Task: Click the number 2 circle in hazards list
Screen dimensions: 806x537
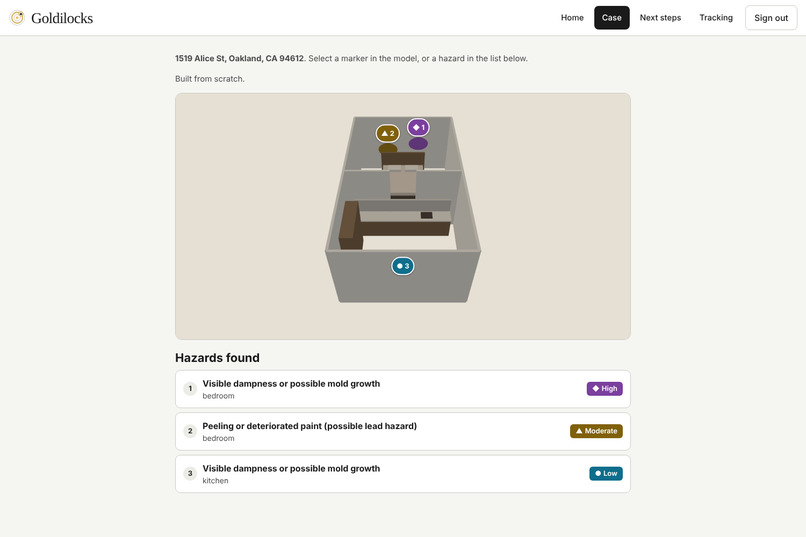Action: [190, 431]
